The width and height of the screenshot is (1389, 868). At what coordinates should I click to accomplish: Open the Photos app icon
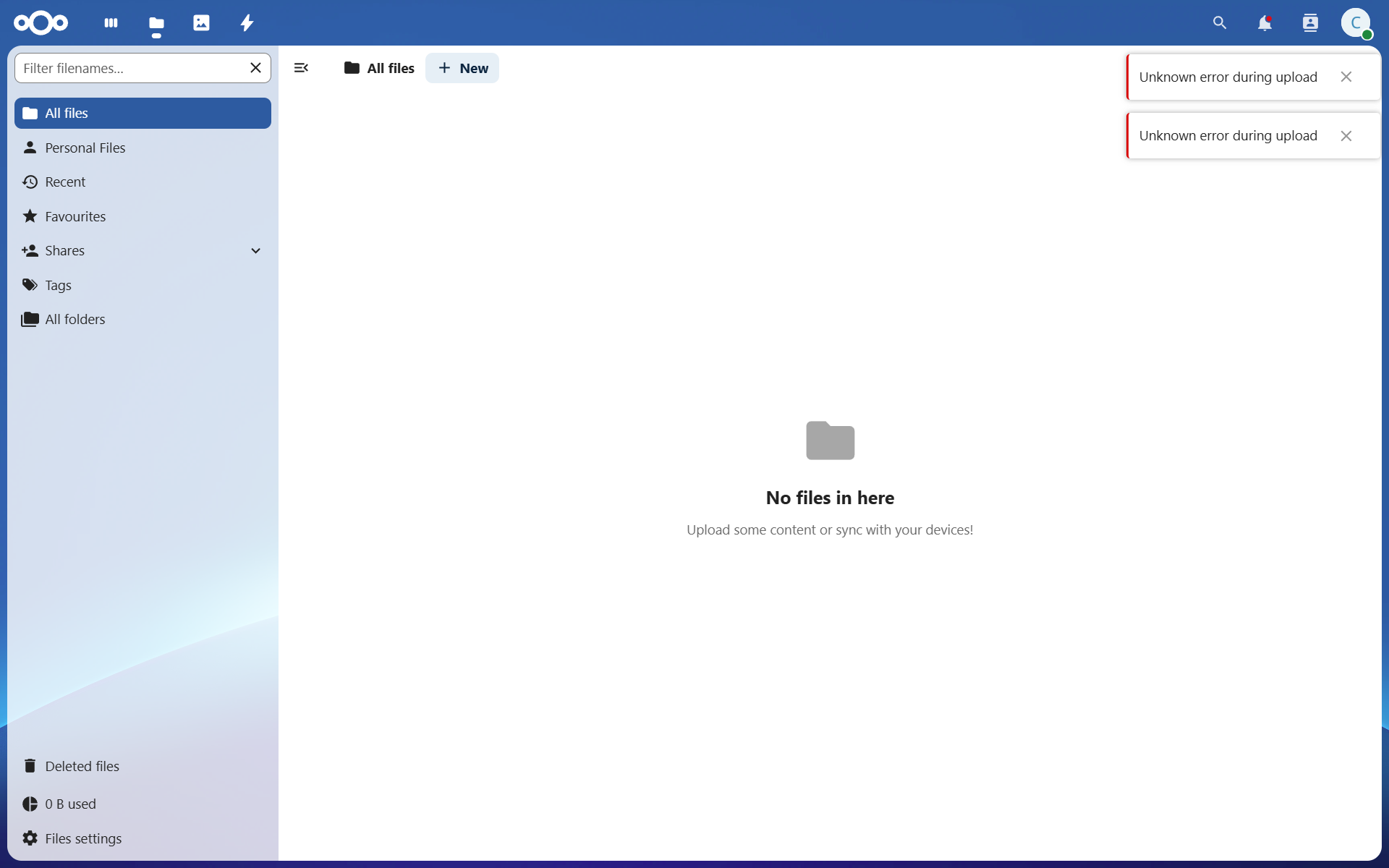(x=201, y=23)
